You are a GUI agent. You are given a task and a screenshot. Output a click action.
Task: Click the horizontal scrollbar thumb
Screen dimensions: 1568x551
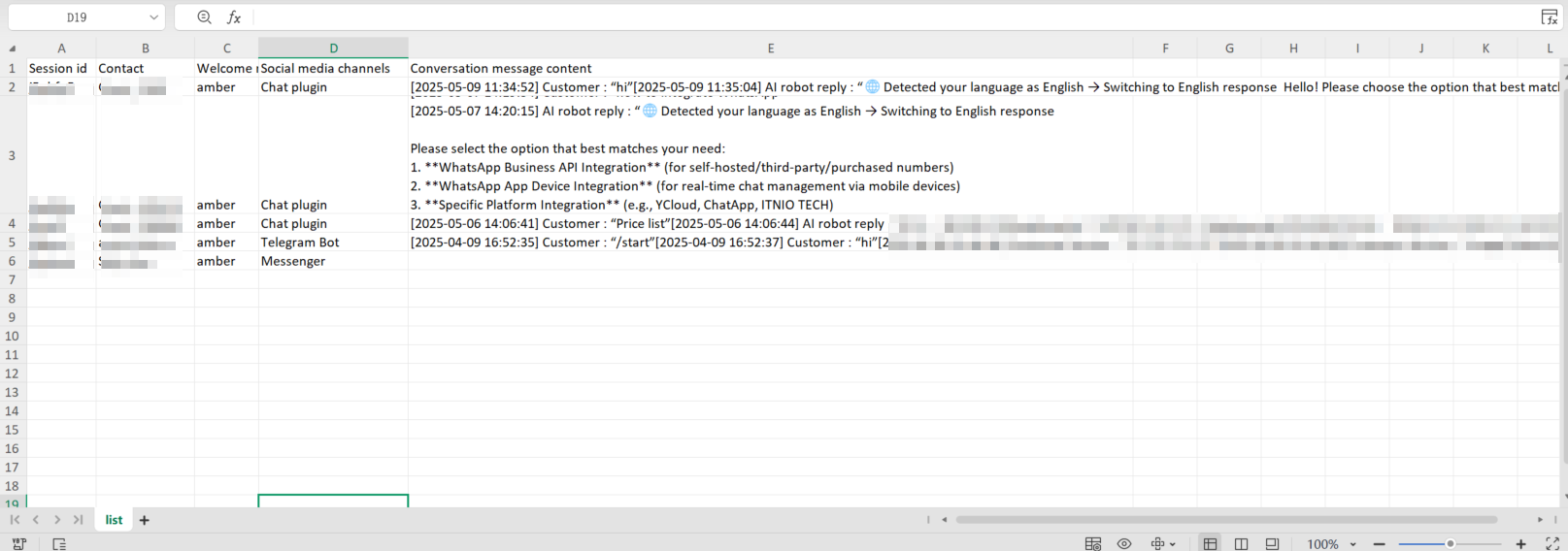1226,519
